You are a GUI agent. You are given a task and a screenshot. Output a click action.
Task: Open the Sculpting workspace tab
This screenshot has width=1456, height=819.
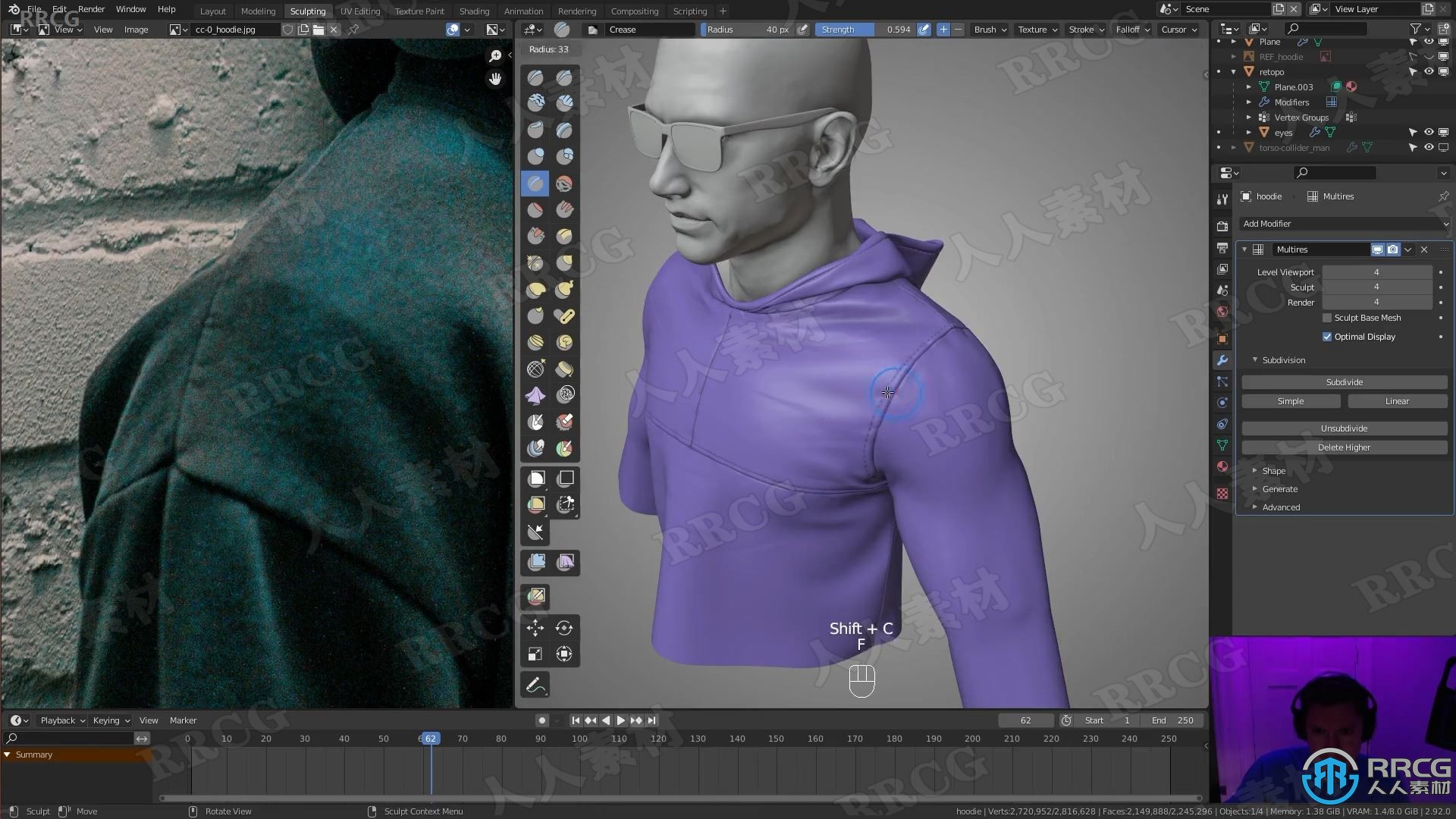307,11
